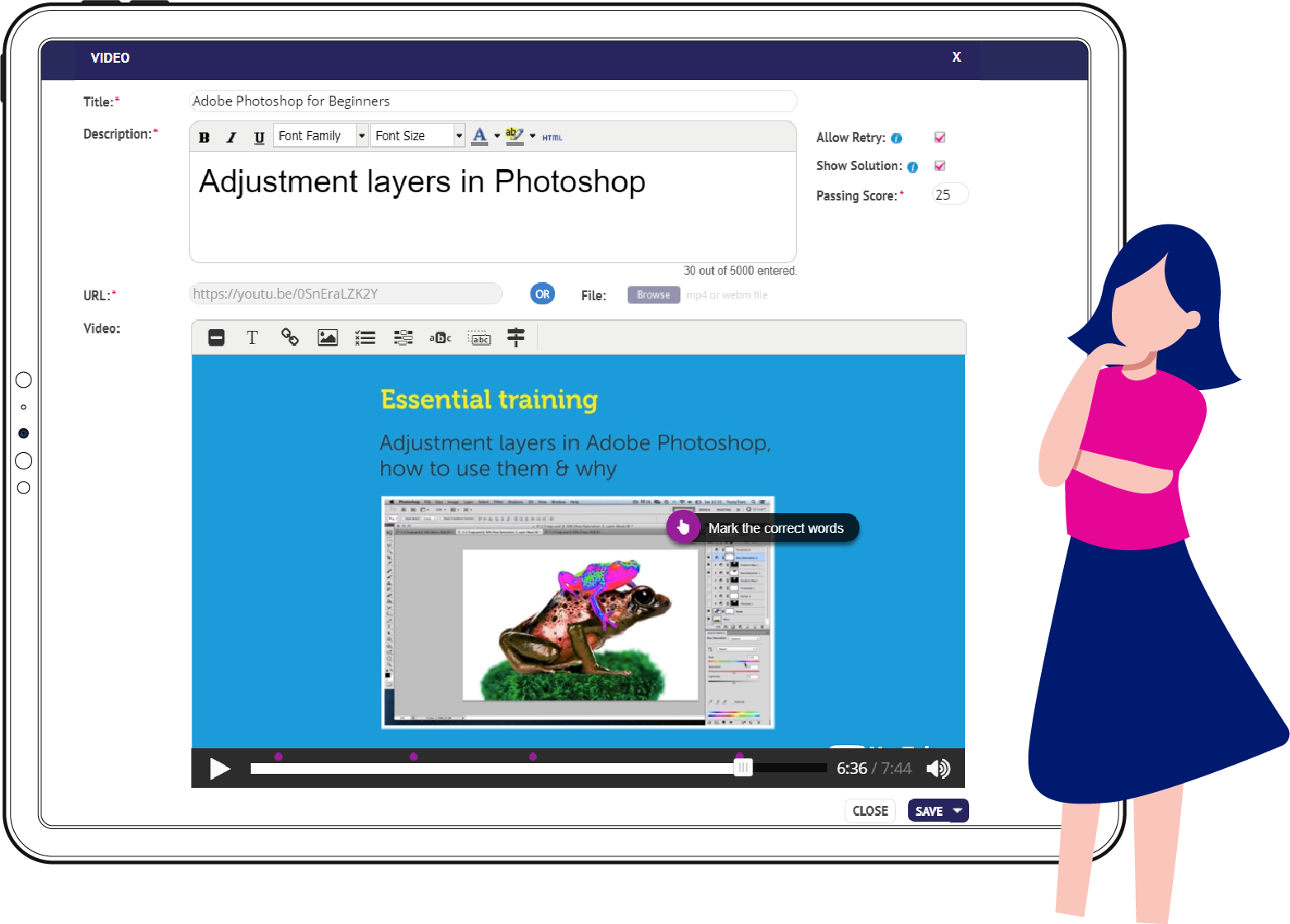Click the minus block icon in video toolbar

pos(216,337)
